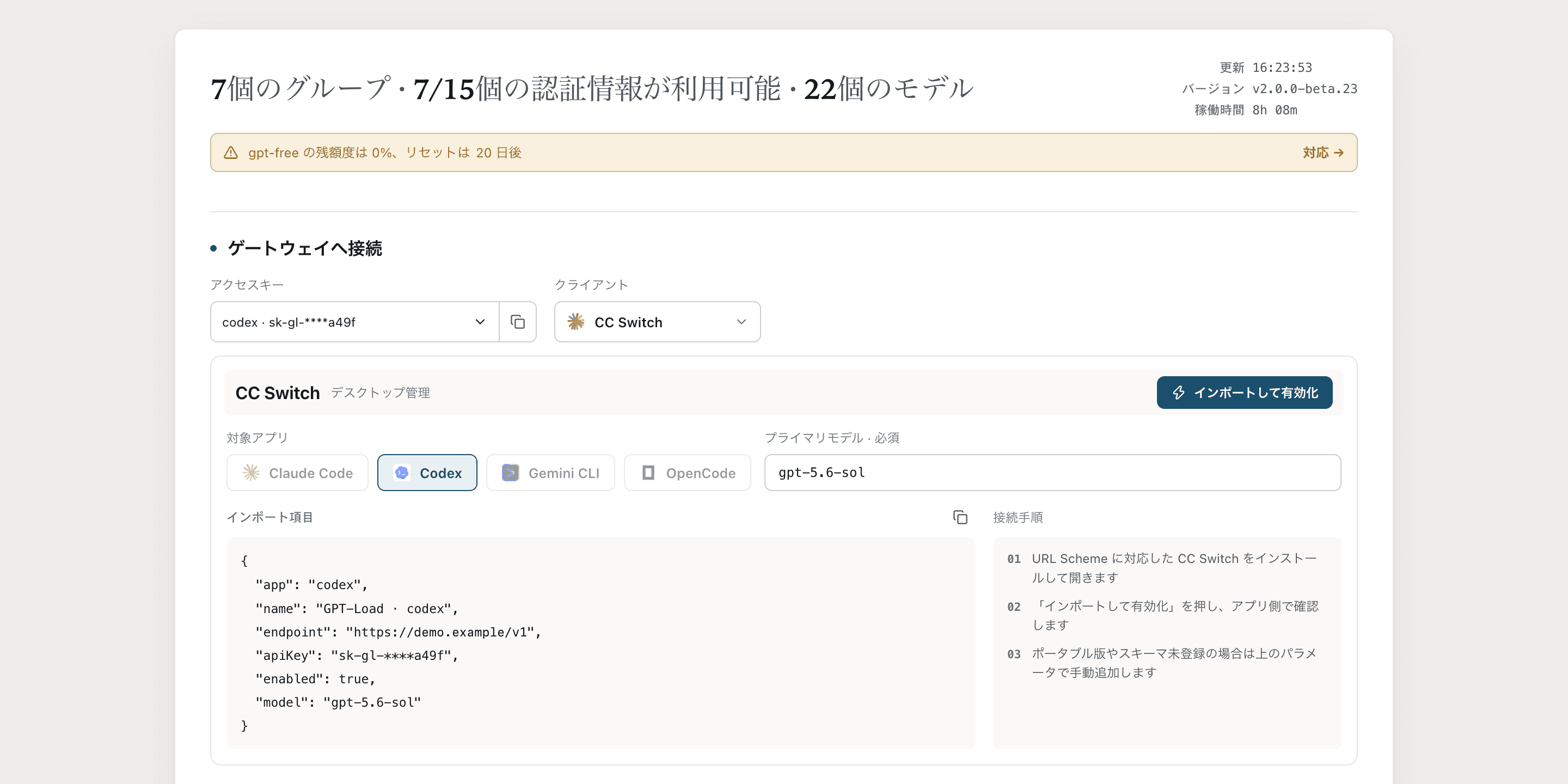This screenshot has height=784, width=1568.
Task: Click step 02 instruction about インポートして有効化
Action: [1175, 615]
